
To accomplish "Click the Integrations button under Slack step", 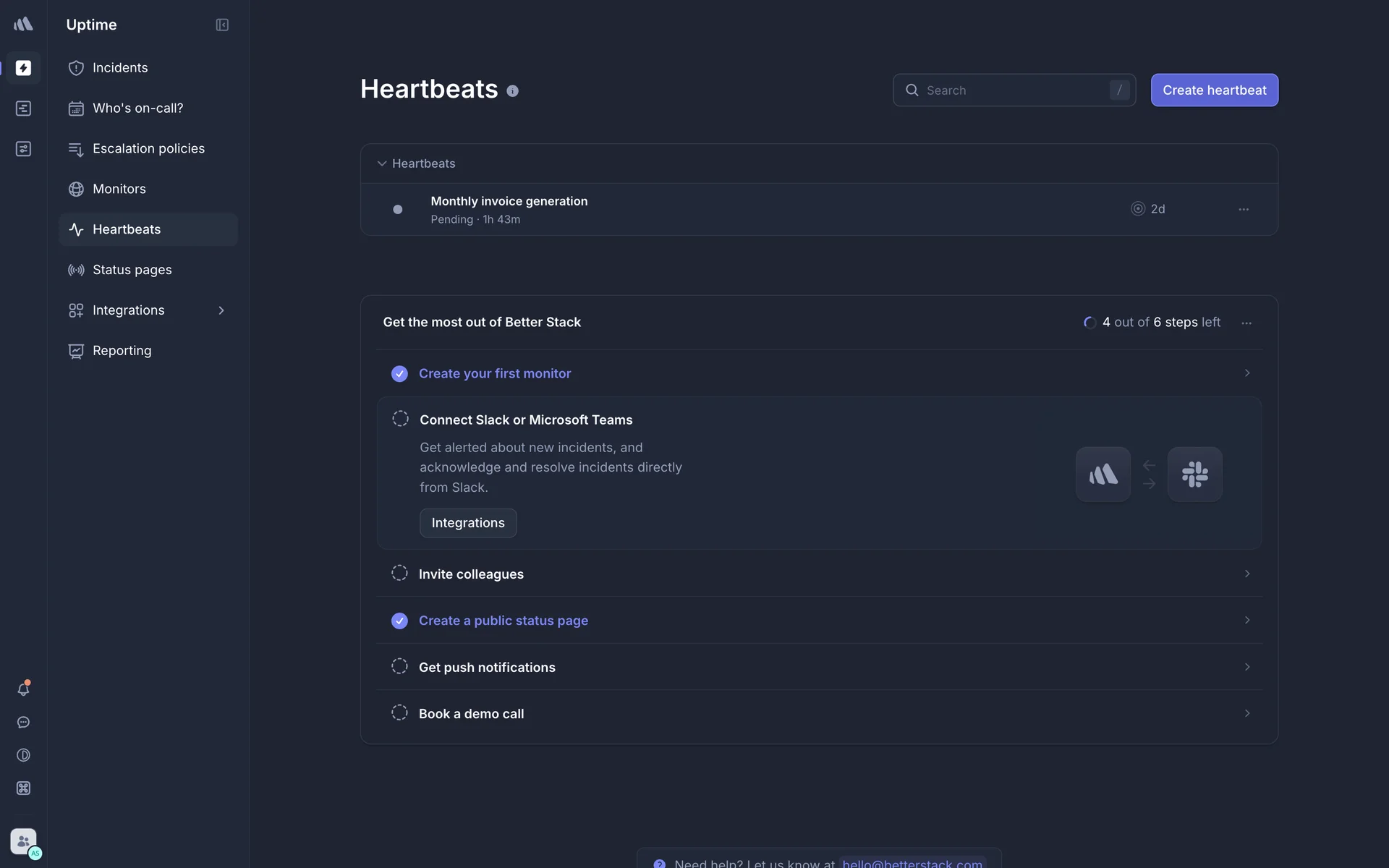I will click(468, 523).
